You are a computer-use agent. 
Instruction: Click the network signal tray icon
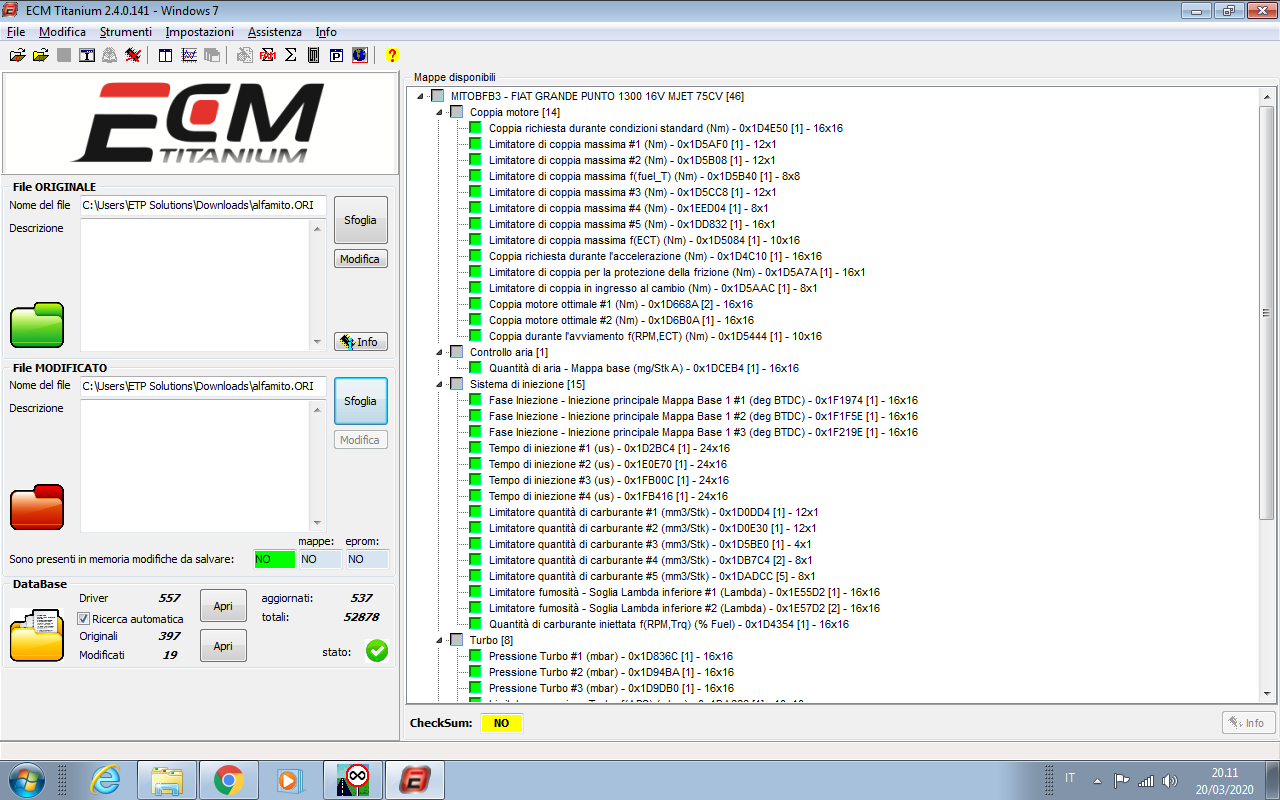point(1146,780)
